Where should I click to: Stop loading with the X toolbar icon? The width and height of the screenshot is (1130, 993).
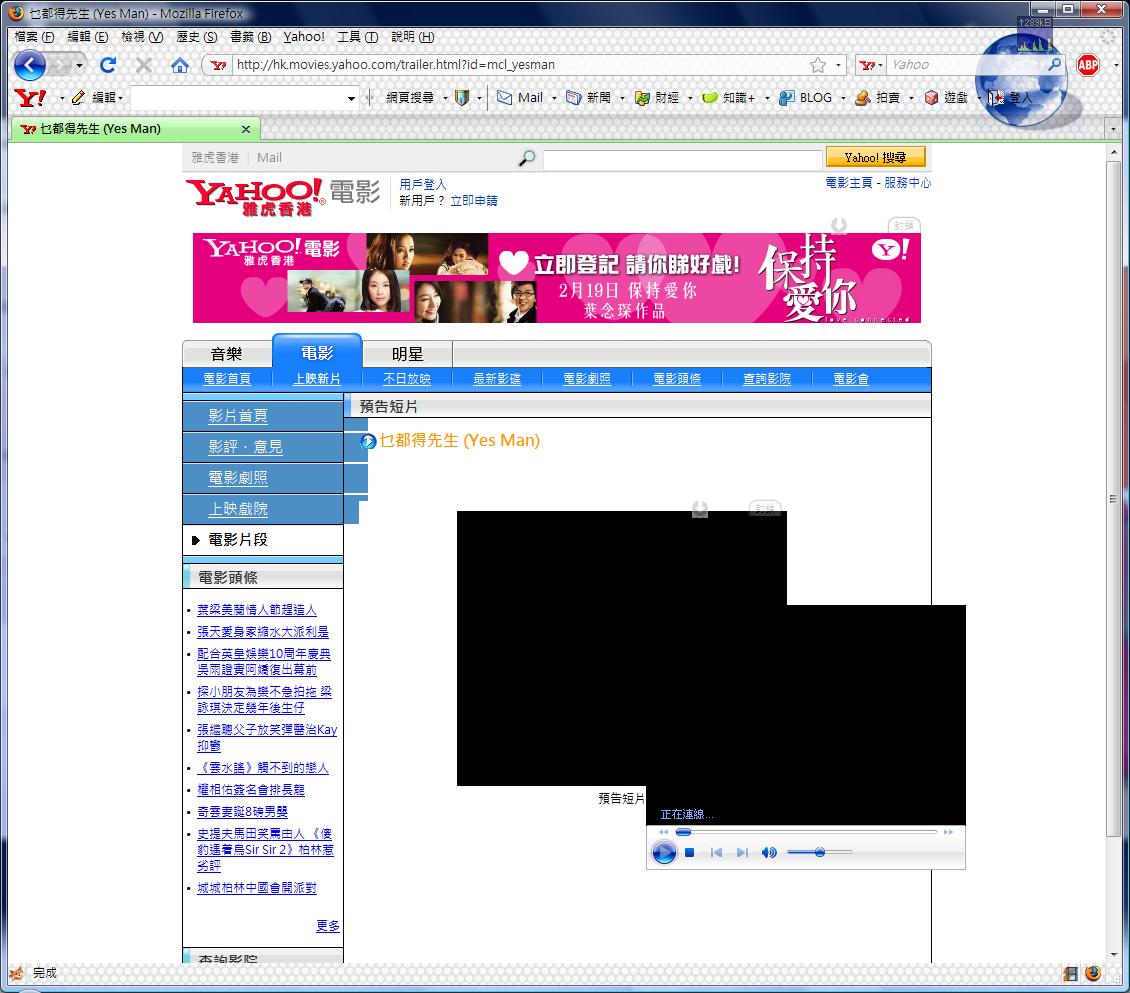tap(143, 65)
